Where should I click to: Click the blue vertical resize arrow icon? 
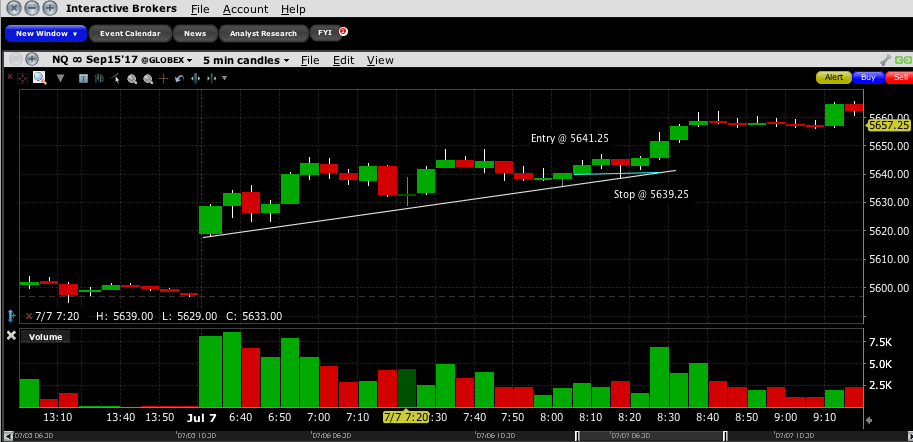pos(10,316)
